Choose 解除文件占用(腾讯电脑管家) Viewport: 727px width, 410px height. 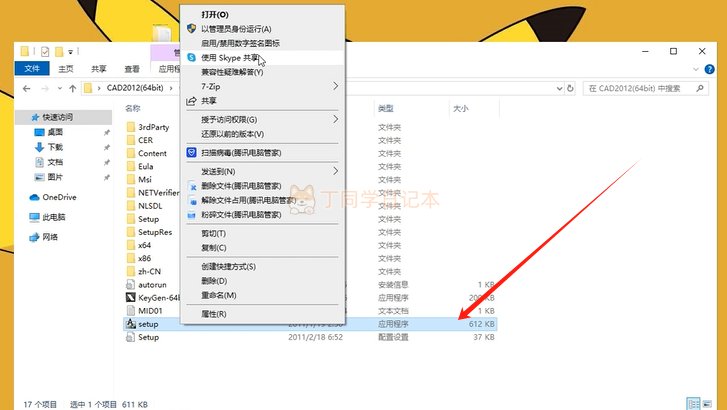(x=262, y=200)
